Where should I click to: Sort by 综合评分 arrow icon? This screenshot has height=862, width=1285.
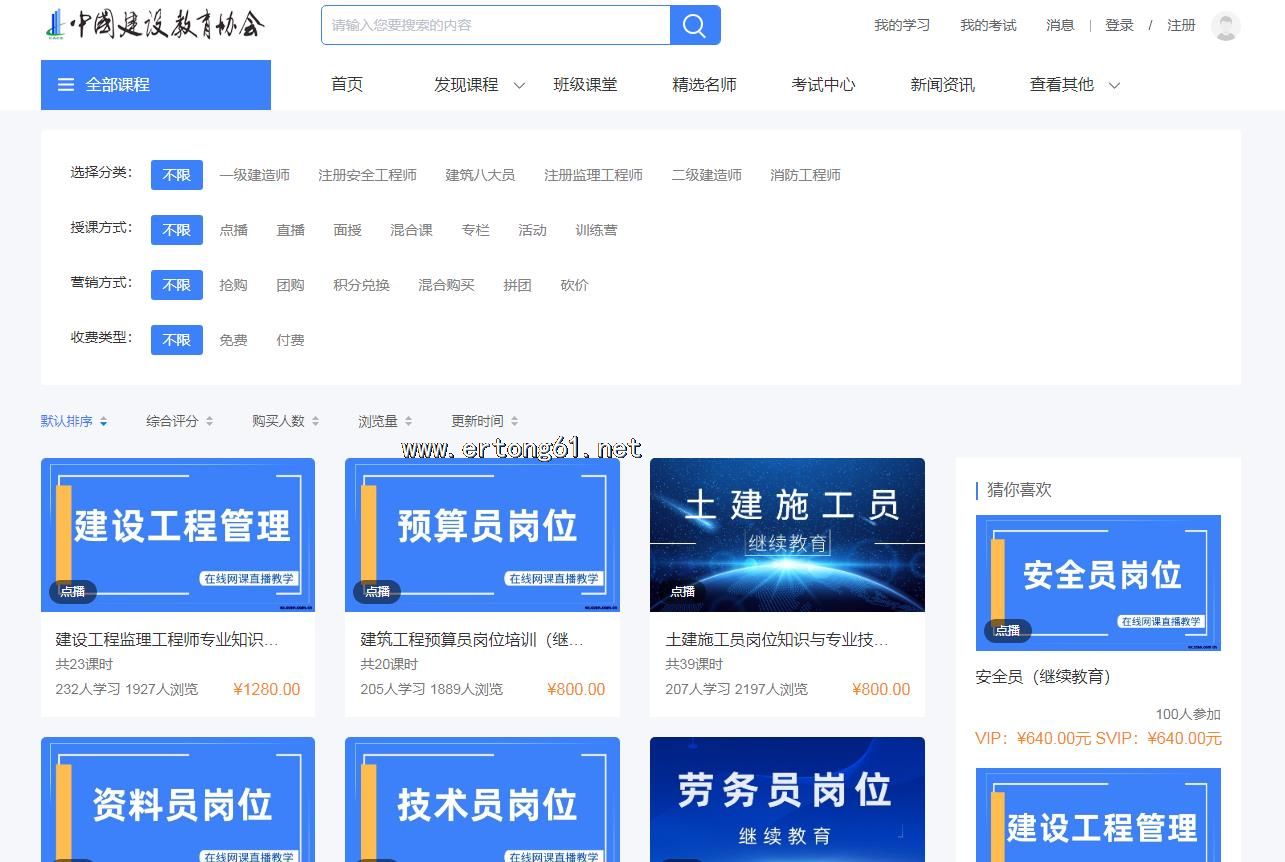pyautogui.click(x=209, y=422)
